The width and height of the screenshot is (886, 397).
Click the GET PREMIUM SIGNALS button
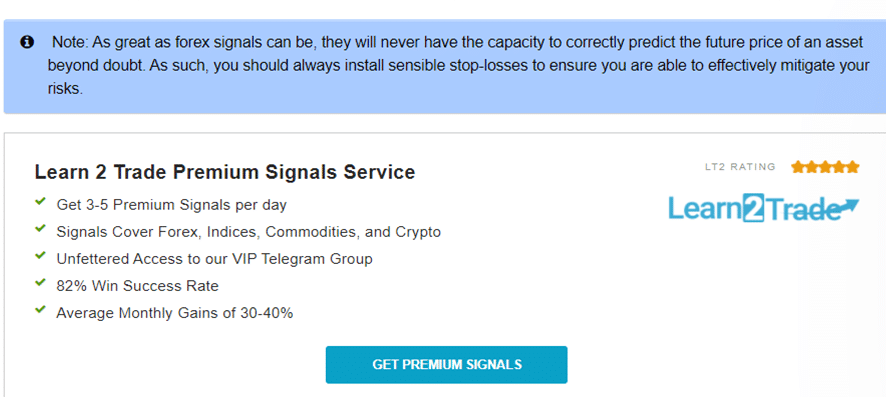coord(446,365)
